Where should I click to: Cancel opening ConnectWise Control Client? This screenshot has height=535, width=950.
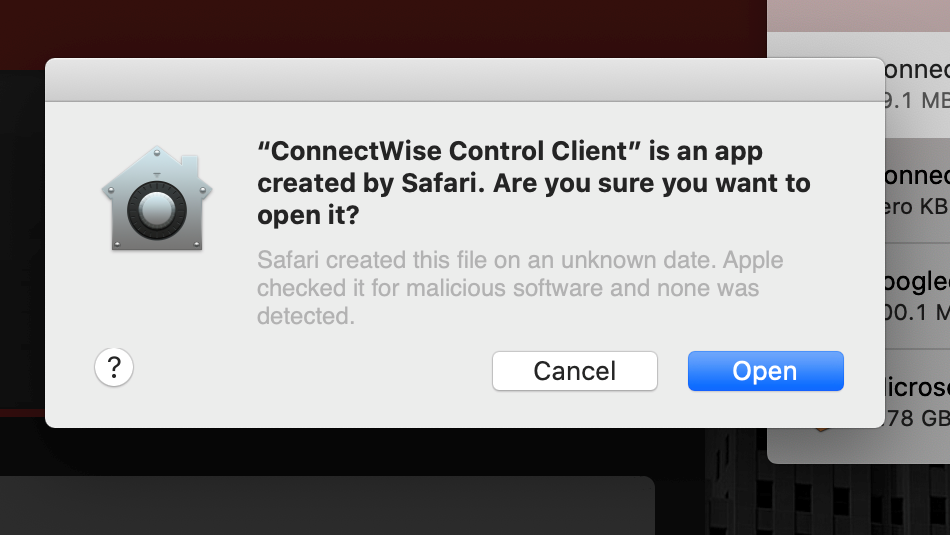click(574, 371)
